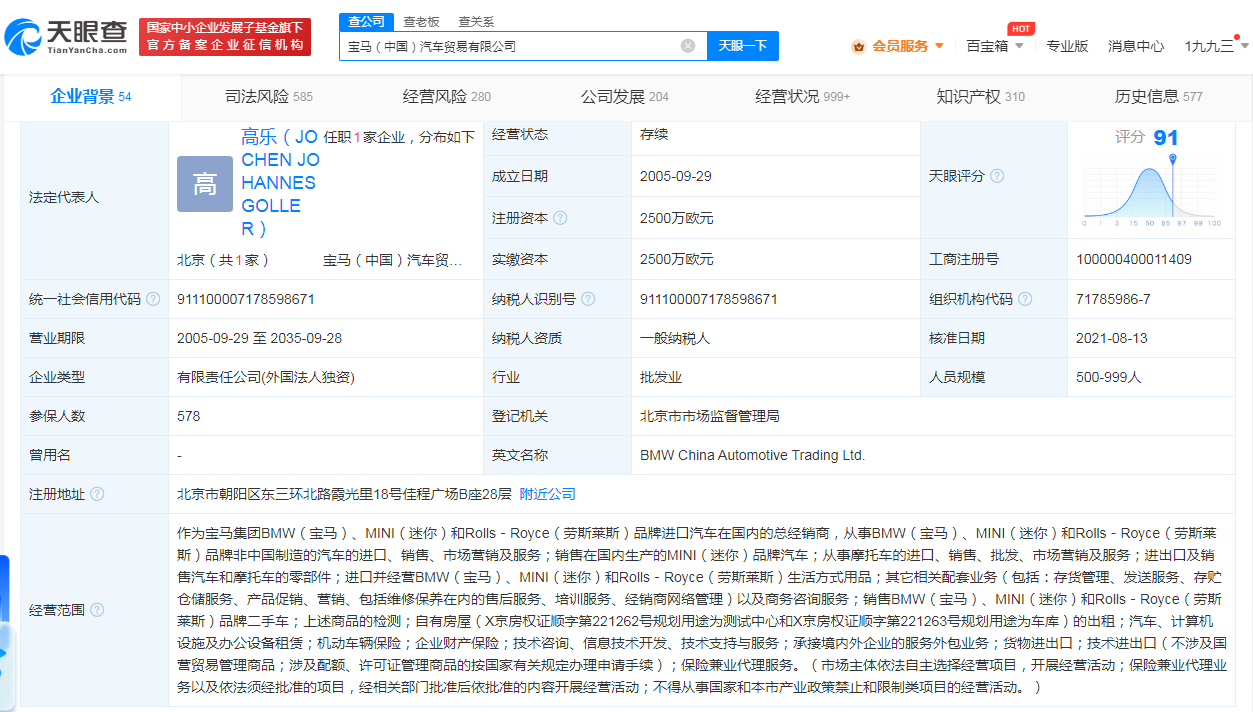Click approval date 2021-08-13

[1112, 338]
